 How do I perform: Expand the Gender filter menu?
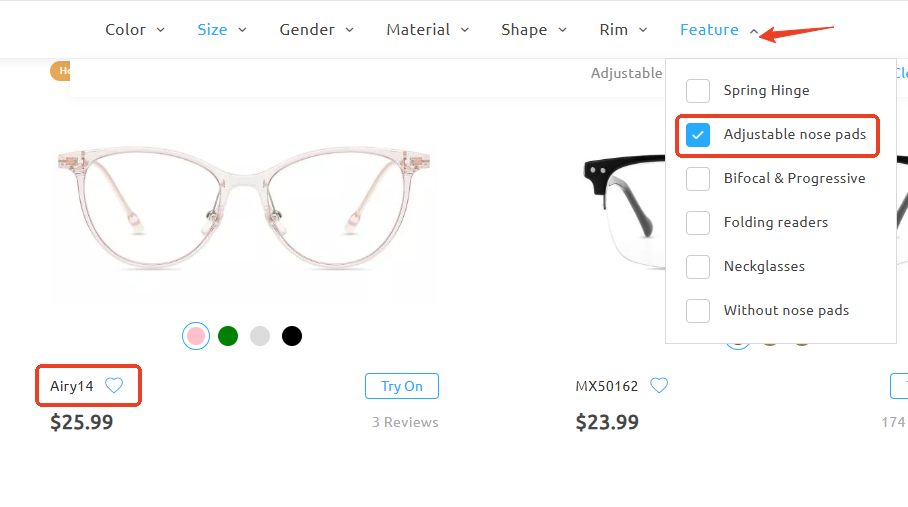[x=316, y=30]
